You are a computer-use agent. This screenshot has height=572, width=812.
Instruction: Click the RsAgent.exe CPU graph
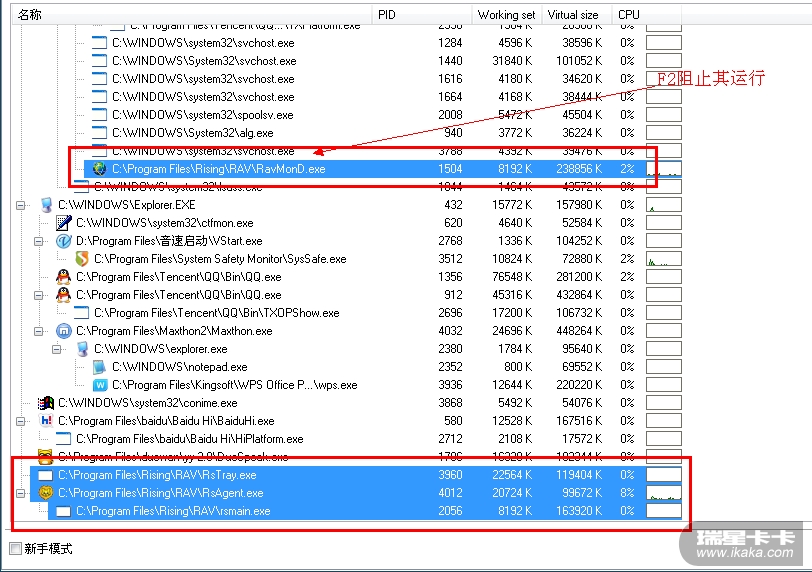pos(663,493)
